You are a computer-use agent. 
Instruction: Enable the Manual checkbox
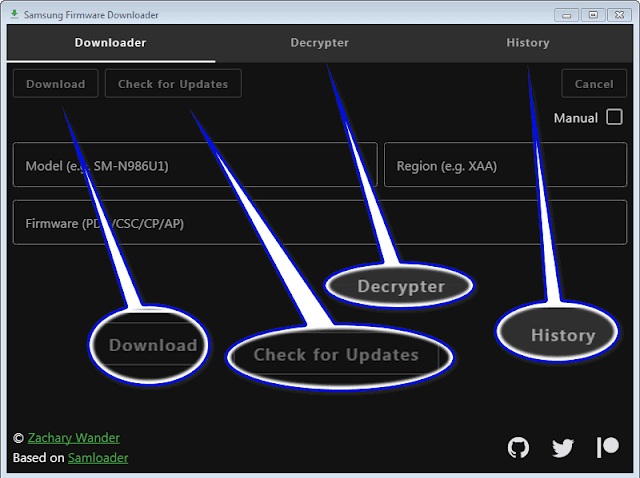tap(614, 117)
